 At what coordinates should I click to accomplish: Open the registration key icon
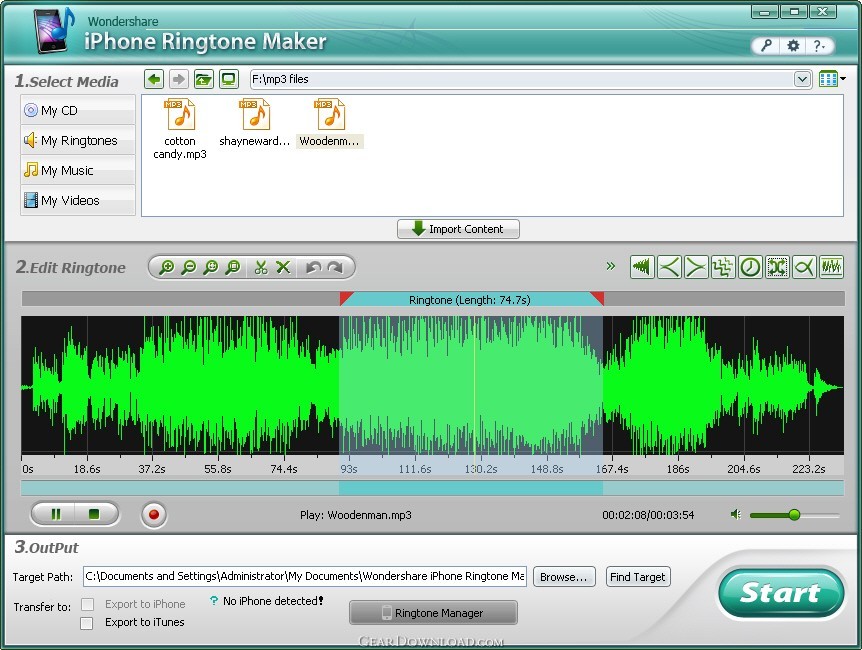766,46
